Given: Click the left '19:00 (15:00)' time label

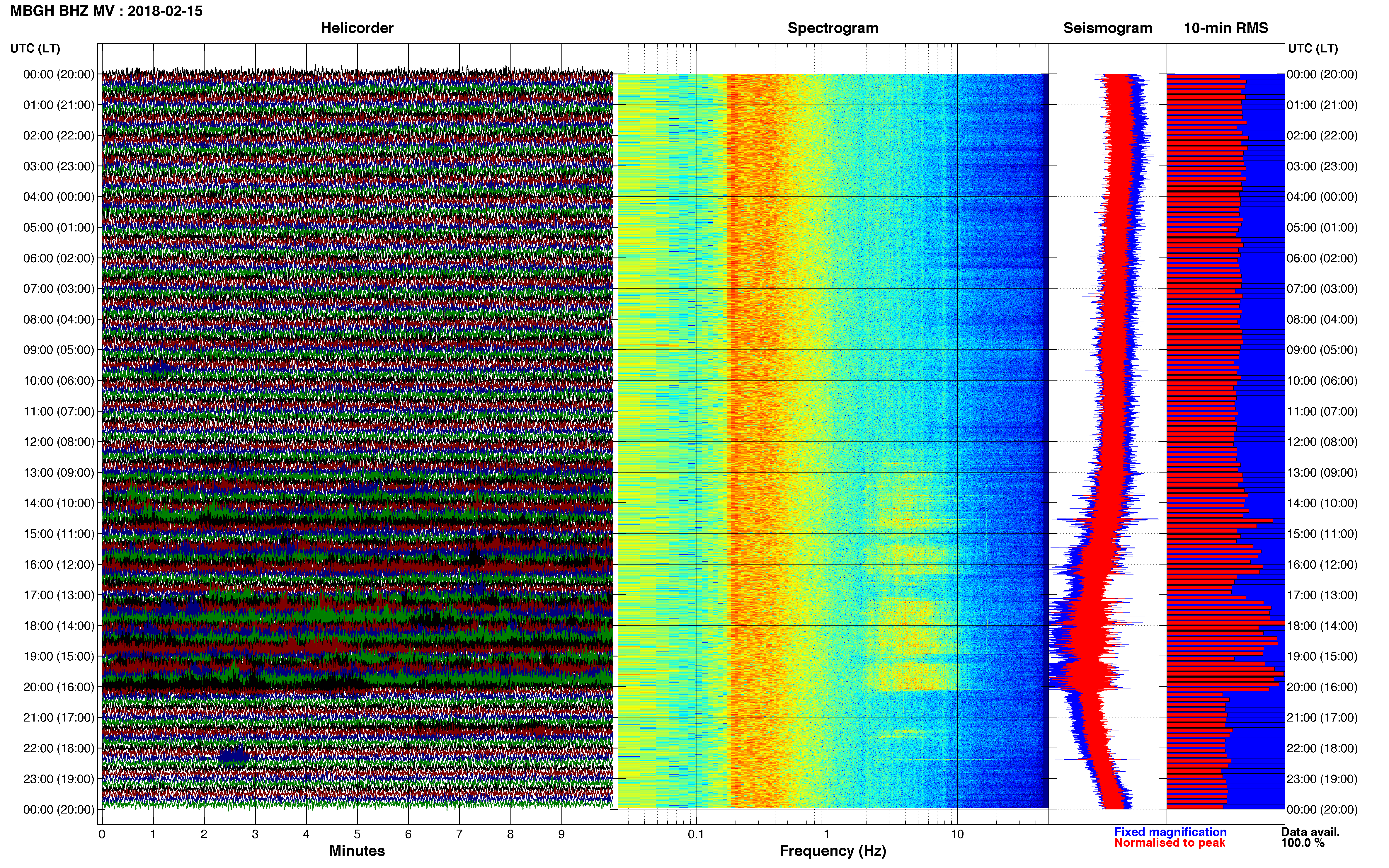Looking at the screenshot, I should (x=59, y=656).
